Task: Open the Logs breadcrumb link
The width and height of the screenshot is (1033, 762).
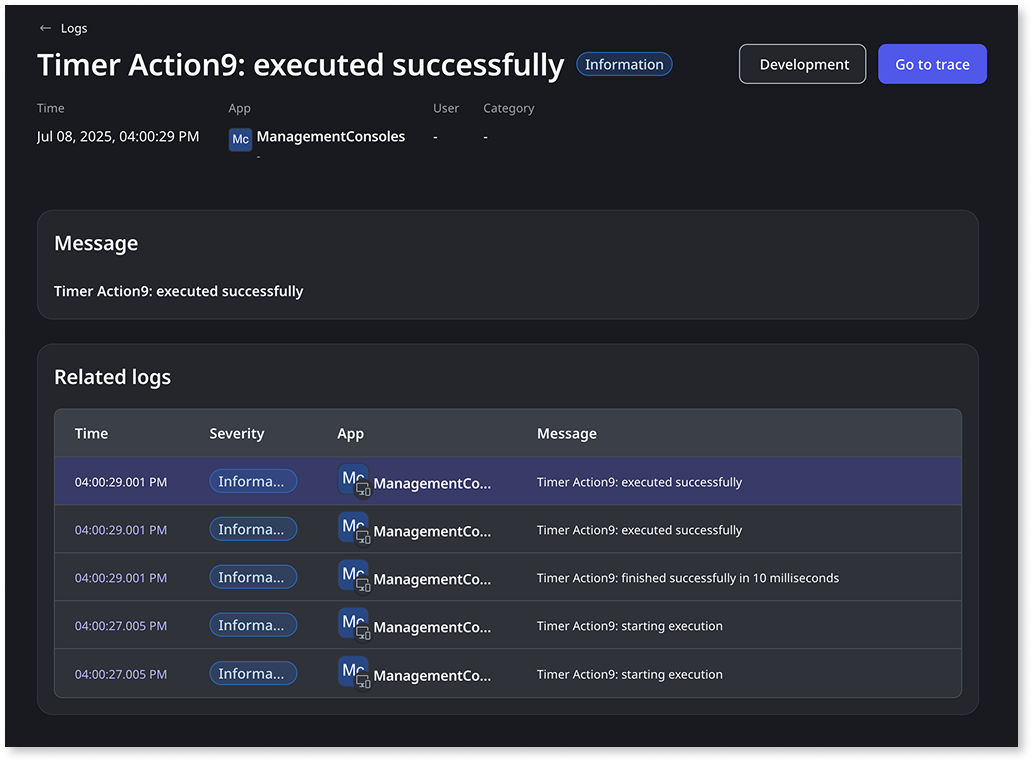Action: coord(73,28)
